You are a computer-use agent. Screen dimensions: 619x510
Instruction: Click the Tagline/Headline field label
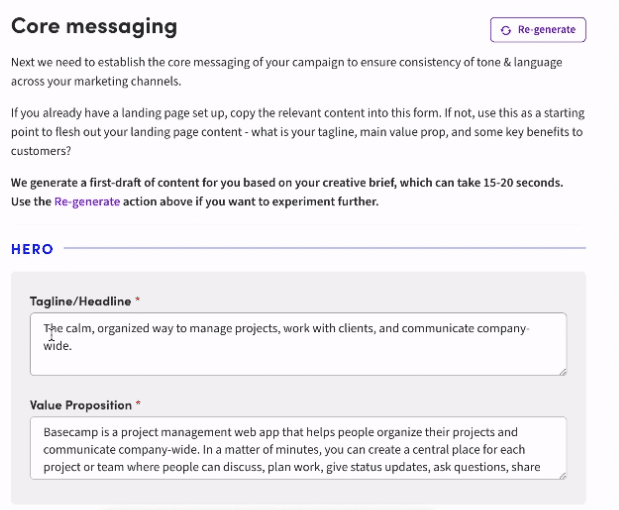[80, 301]
